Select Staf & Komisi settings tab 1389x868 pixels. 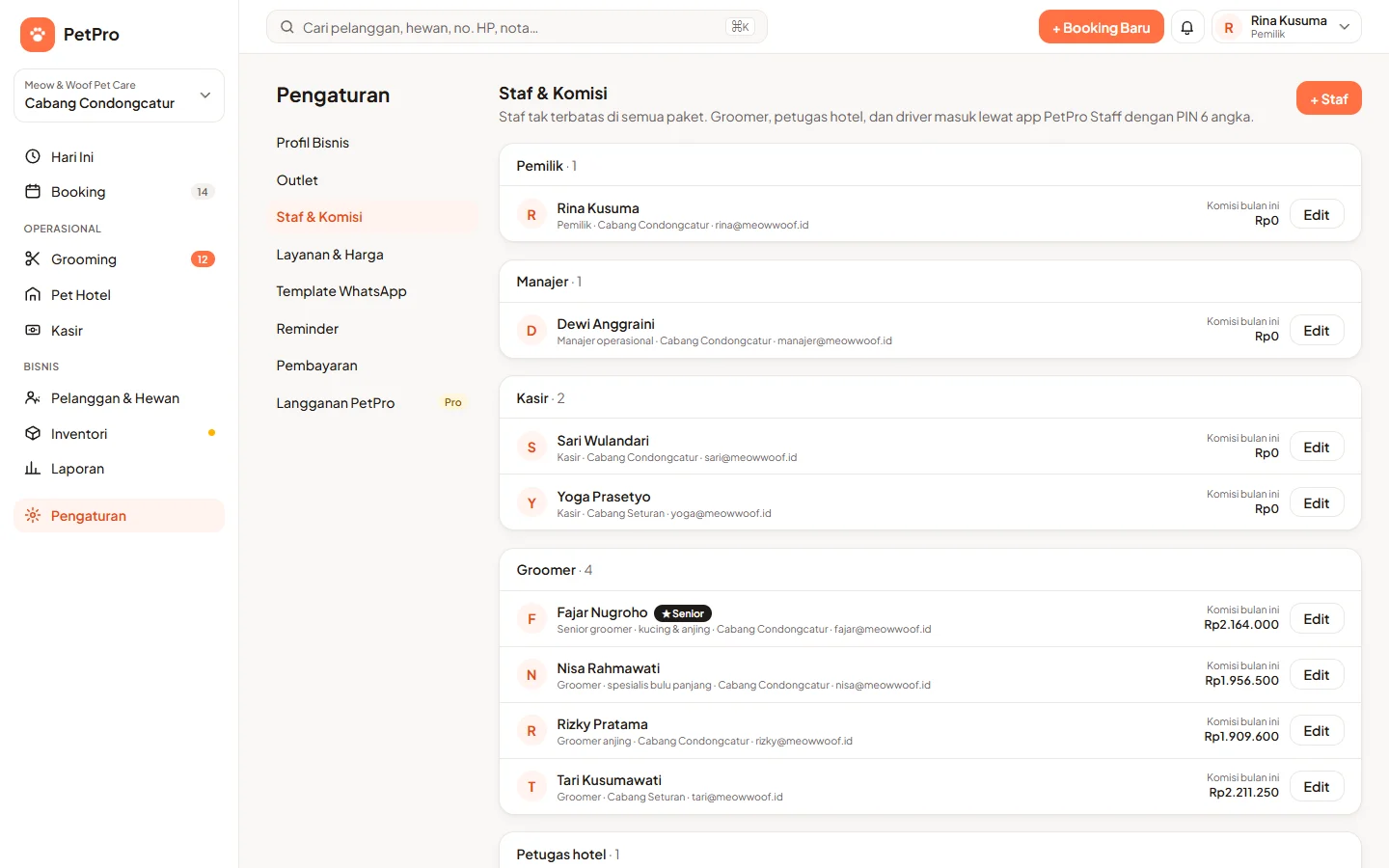coord(372,217)
